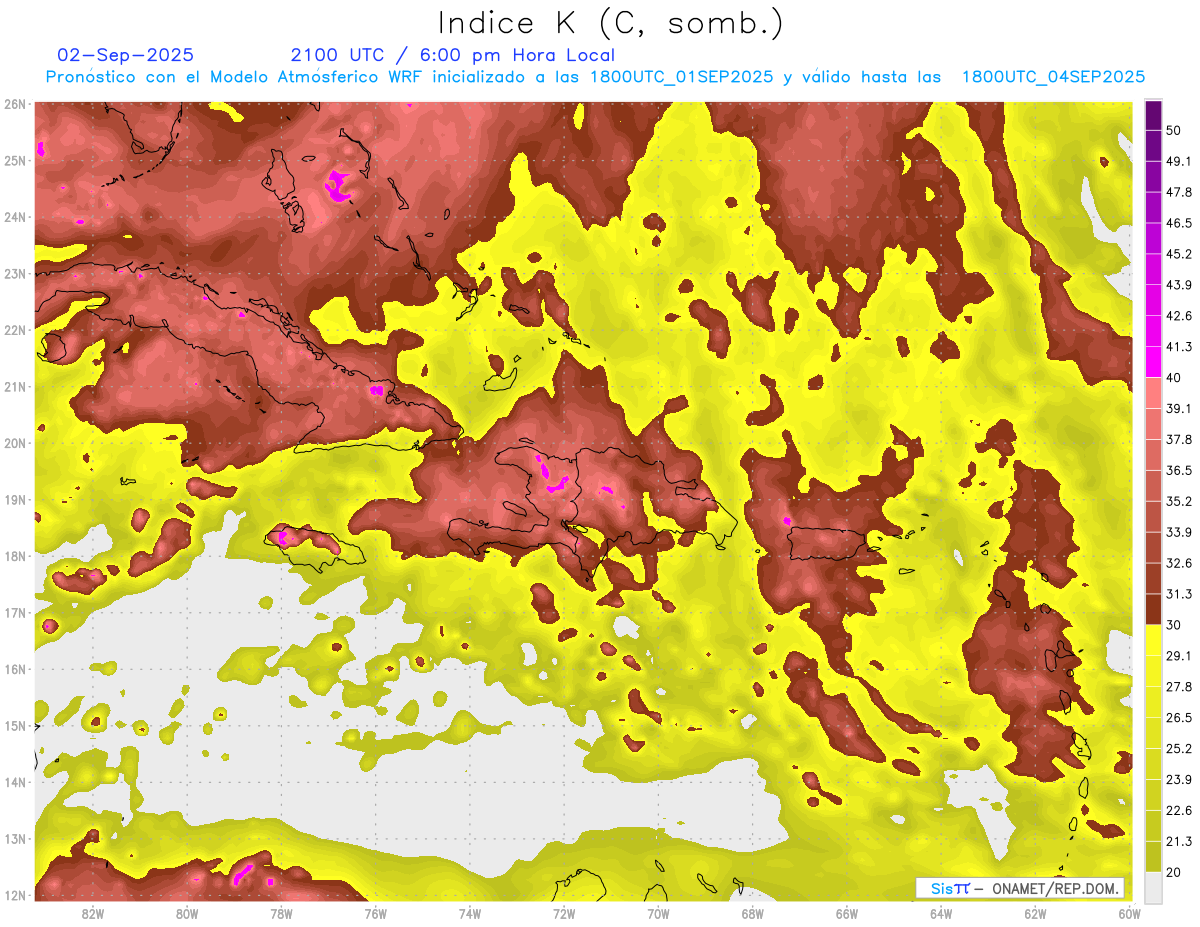Click the colorbar label "46.5"

(1179, 223)
